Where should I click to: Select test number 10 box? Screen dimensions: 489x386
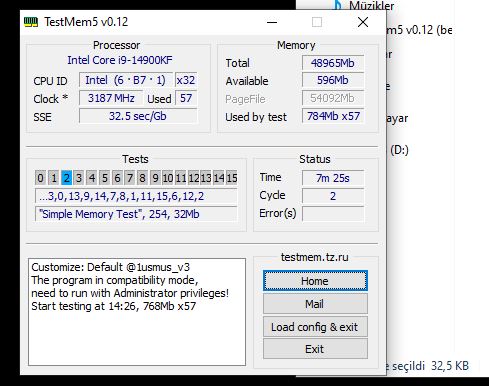point(168,178)
